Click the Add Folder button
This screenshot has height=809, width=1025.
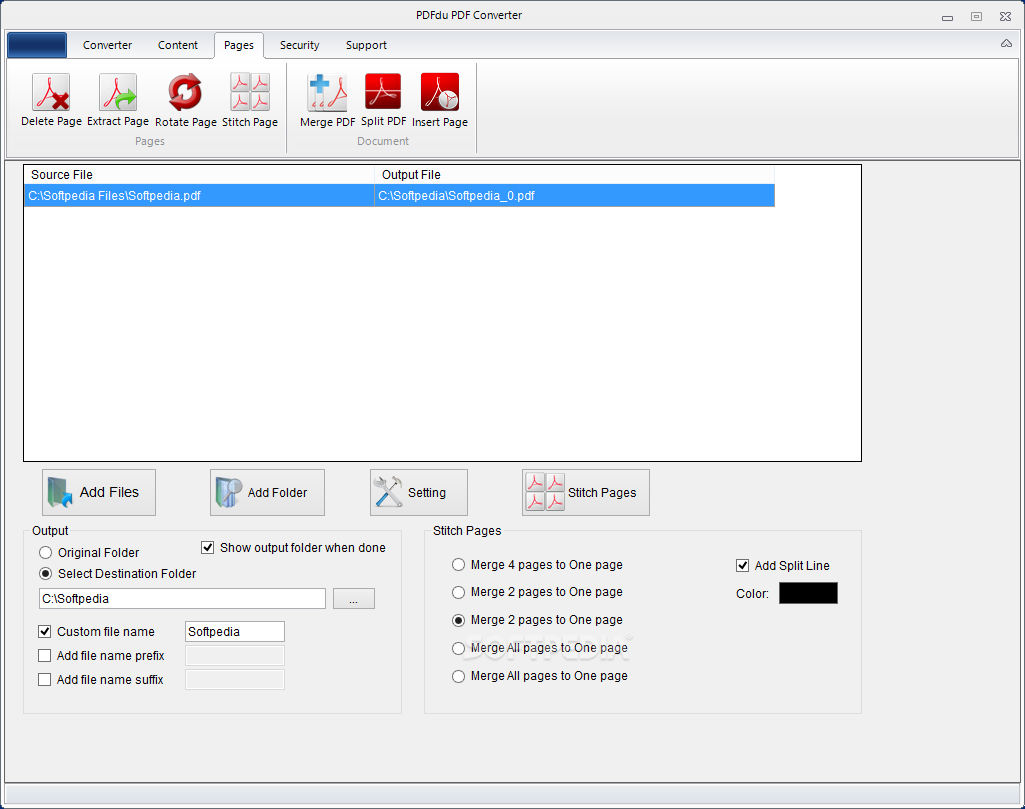pos(267,492)
